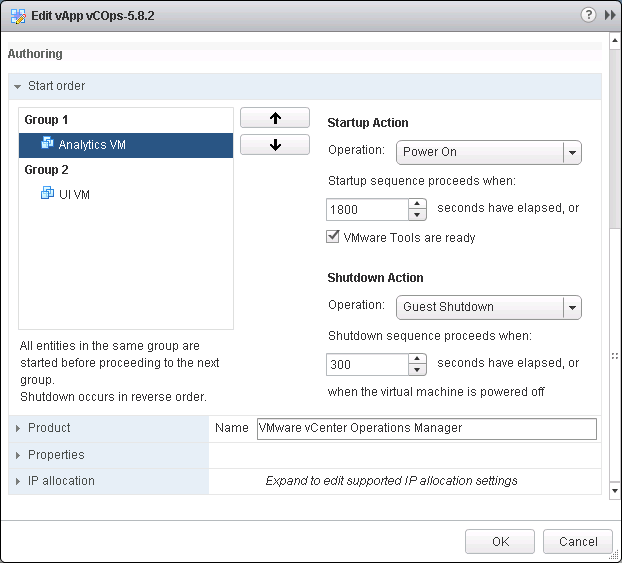
Task: Click the Analytics VM icon
Action: pos(47,144)
